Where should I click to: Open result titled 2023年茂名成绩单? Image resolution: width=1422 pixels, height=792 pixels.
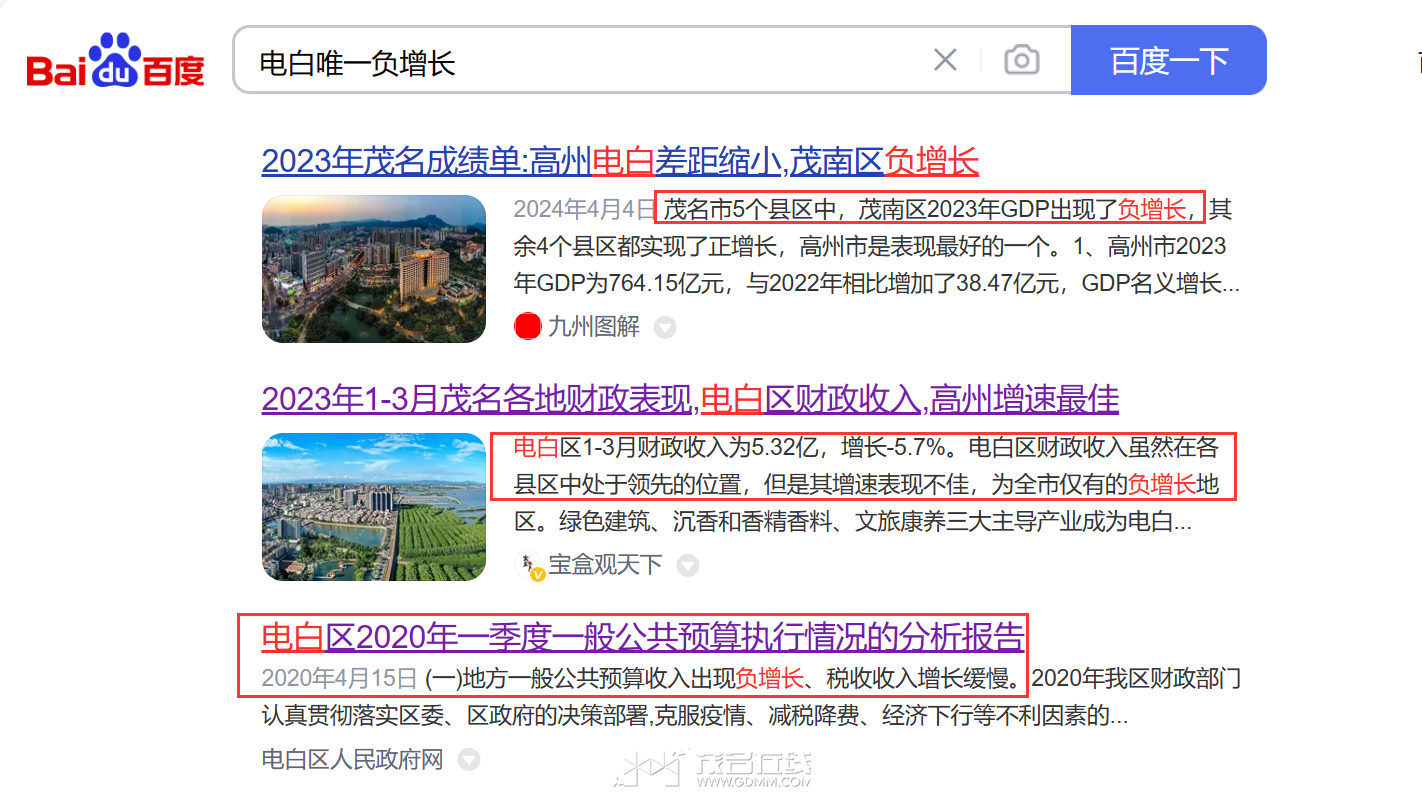(x=620, y=161)
